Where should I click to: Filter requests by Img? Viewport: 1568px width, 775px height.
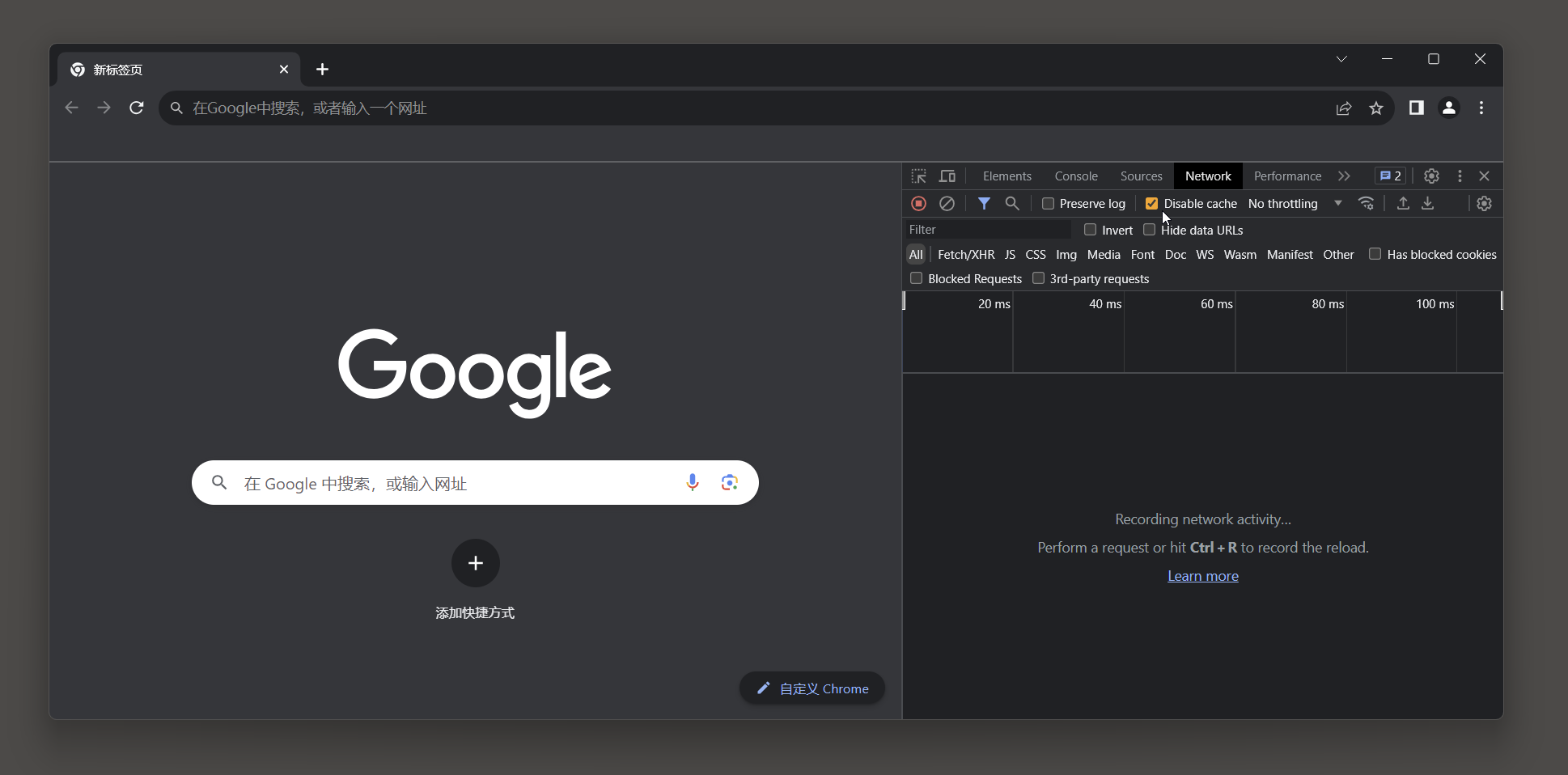click(x=1066, y=254)
